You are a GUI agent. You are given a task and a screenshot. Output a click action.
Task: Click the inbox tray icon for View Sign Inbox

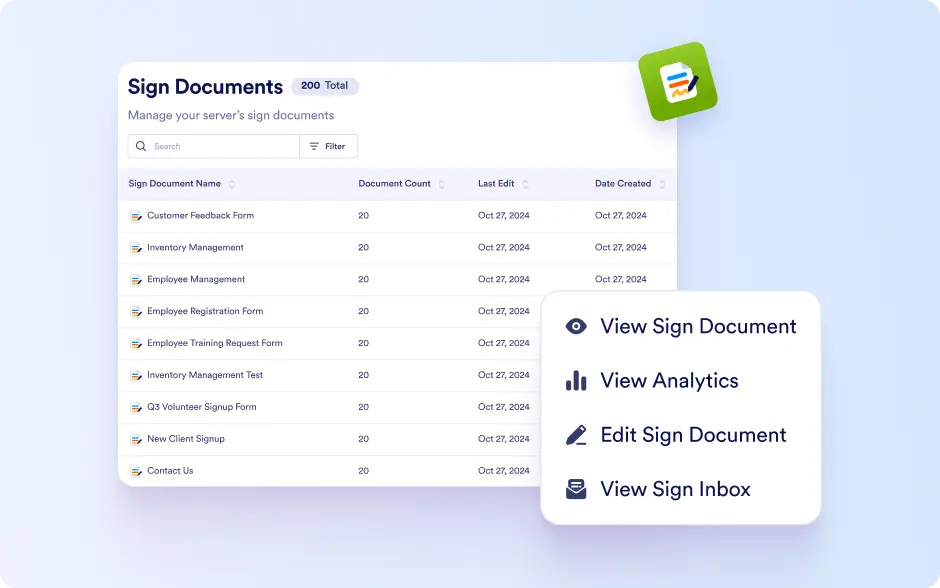(x=576, y=489)
